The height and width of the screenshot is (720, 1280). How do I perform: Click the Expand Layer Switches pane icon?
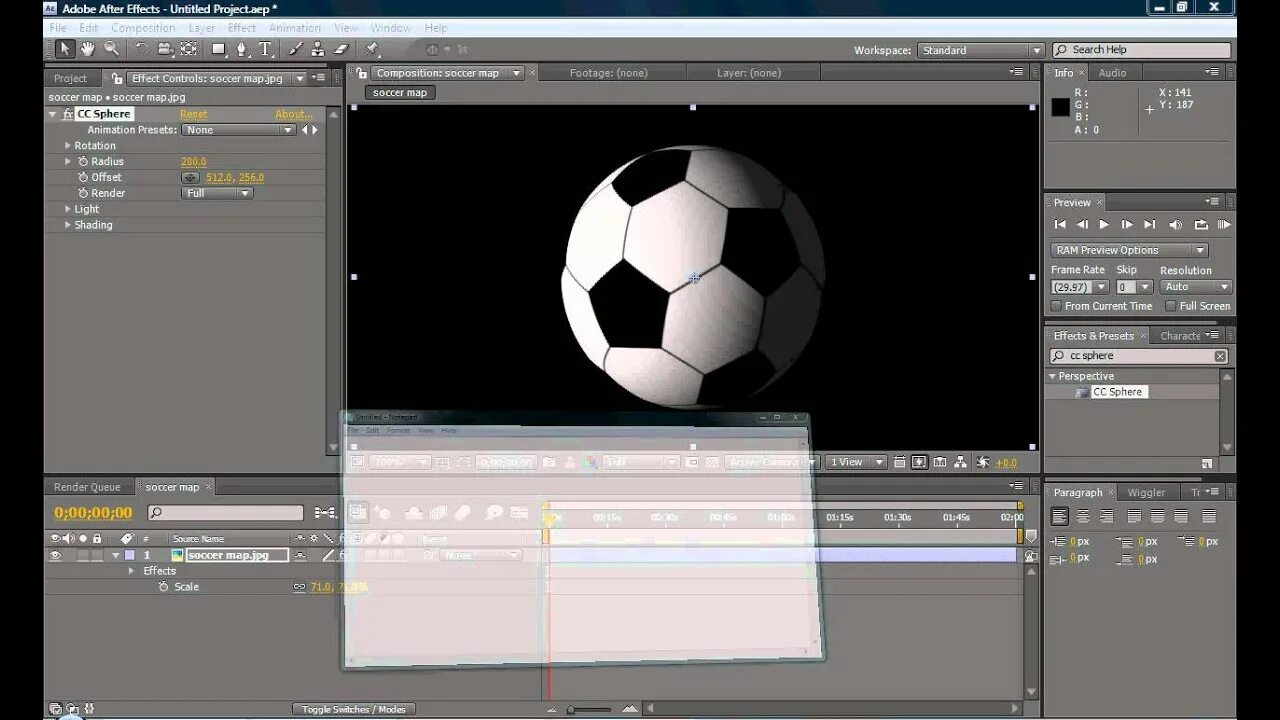click(x=56, y=709)
